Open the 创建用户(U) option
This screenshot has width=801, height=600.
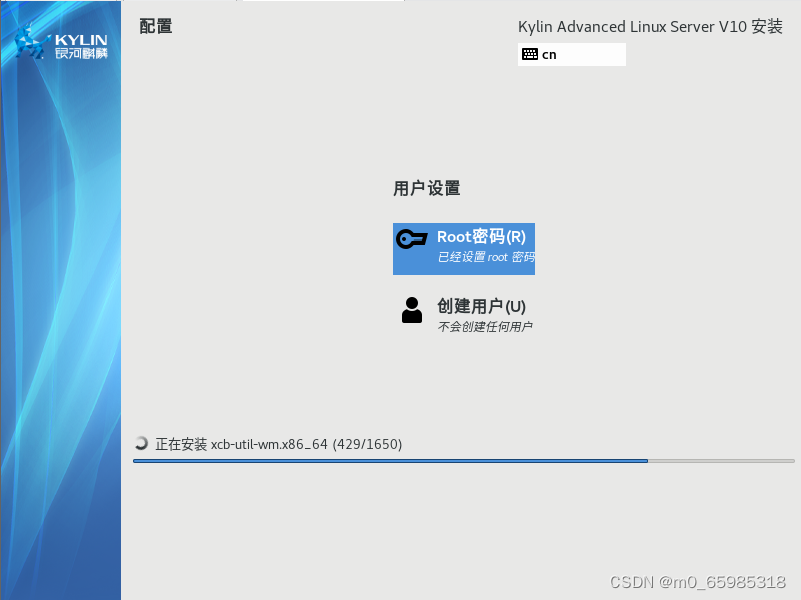pyautogui.click(x=464, y=314)
